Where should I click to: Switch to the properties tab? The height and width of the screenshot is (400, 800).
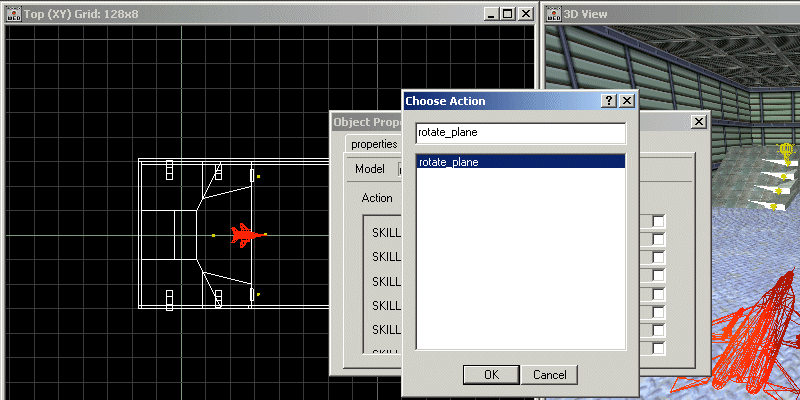(x=367, y=144)
